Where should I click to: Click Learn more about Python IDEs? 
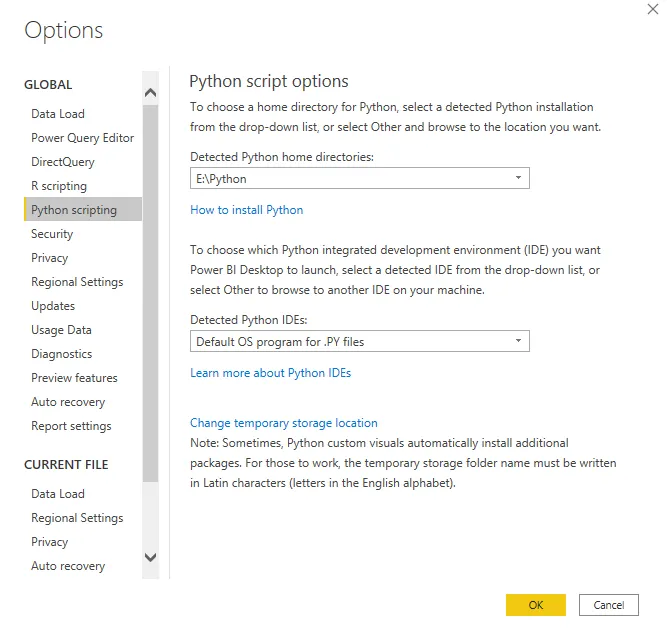(270, 373)
